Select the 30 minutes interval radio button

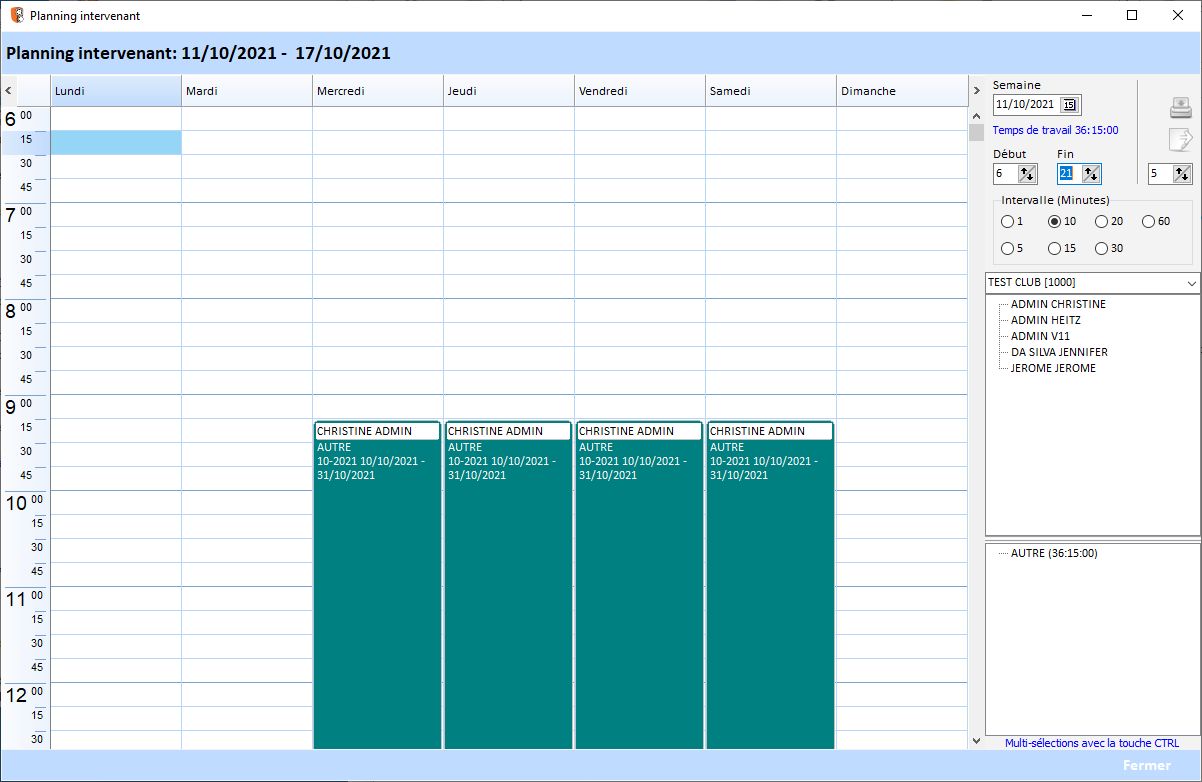tap(1100, 248)
